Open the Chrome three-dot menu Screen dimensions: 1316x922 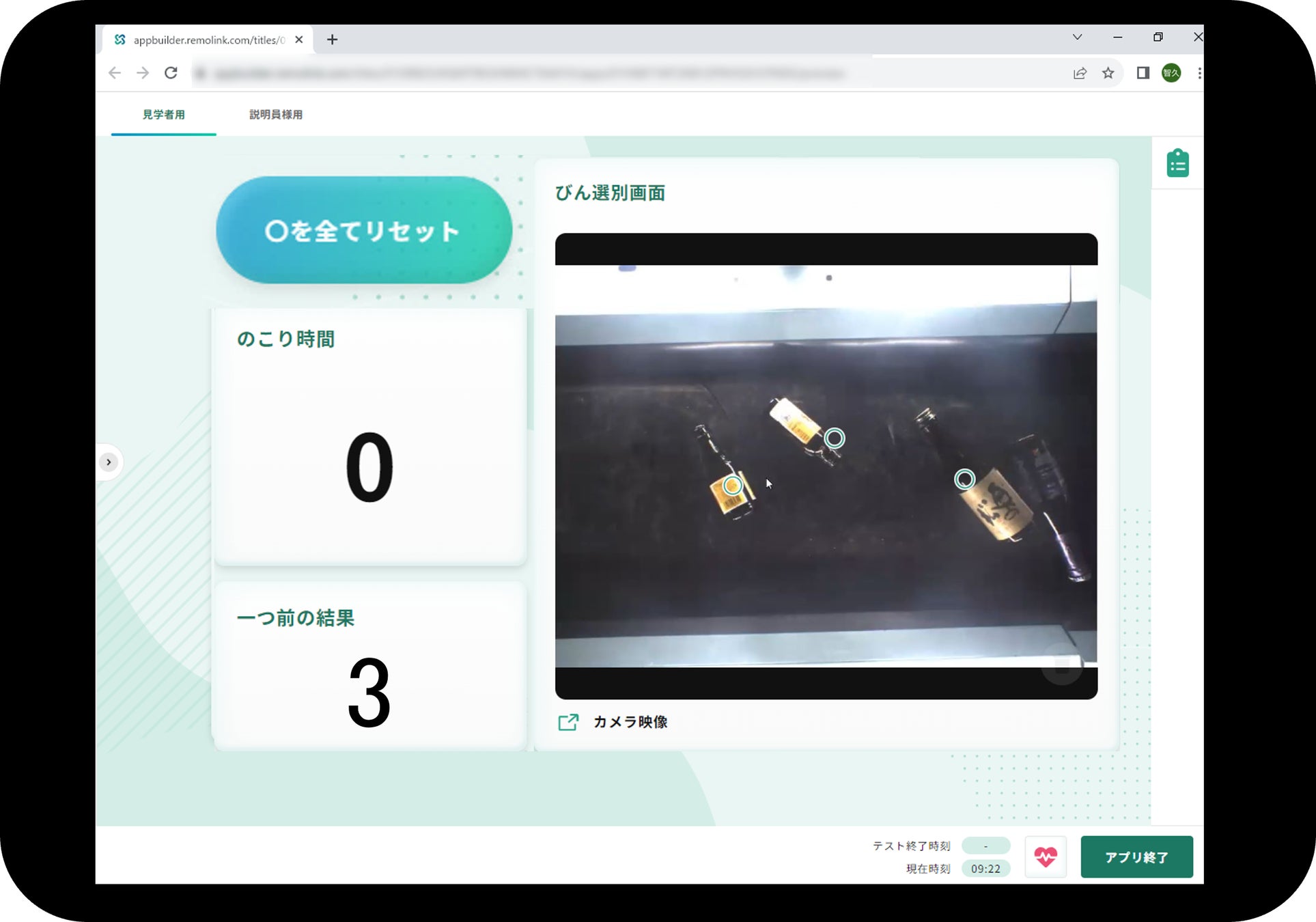click(x=1199, y=73)
